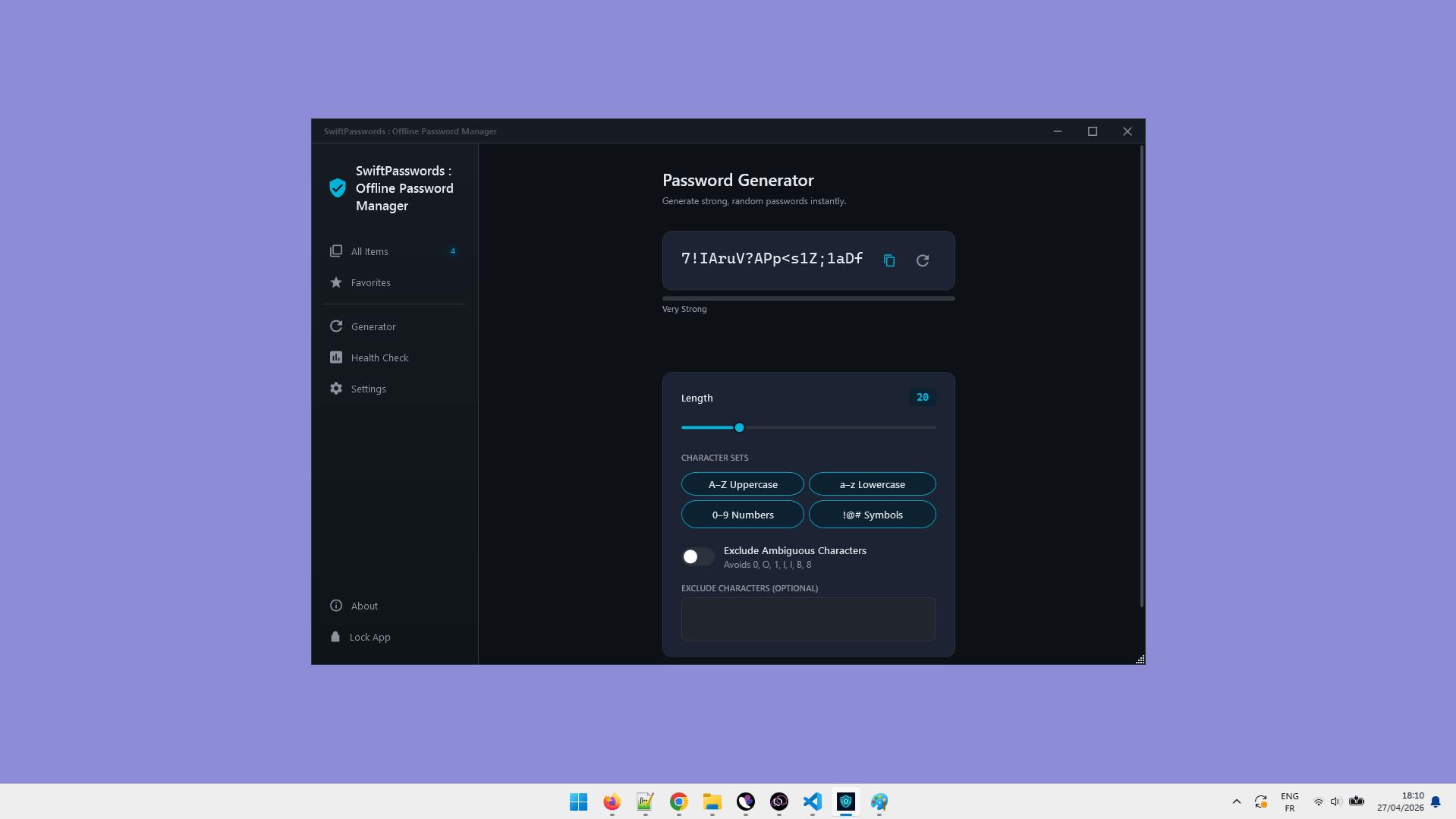The width and height of the screenshot is (1456, 819).
Task: Click the Very Strong strength label
Action: point(684,309)
